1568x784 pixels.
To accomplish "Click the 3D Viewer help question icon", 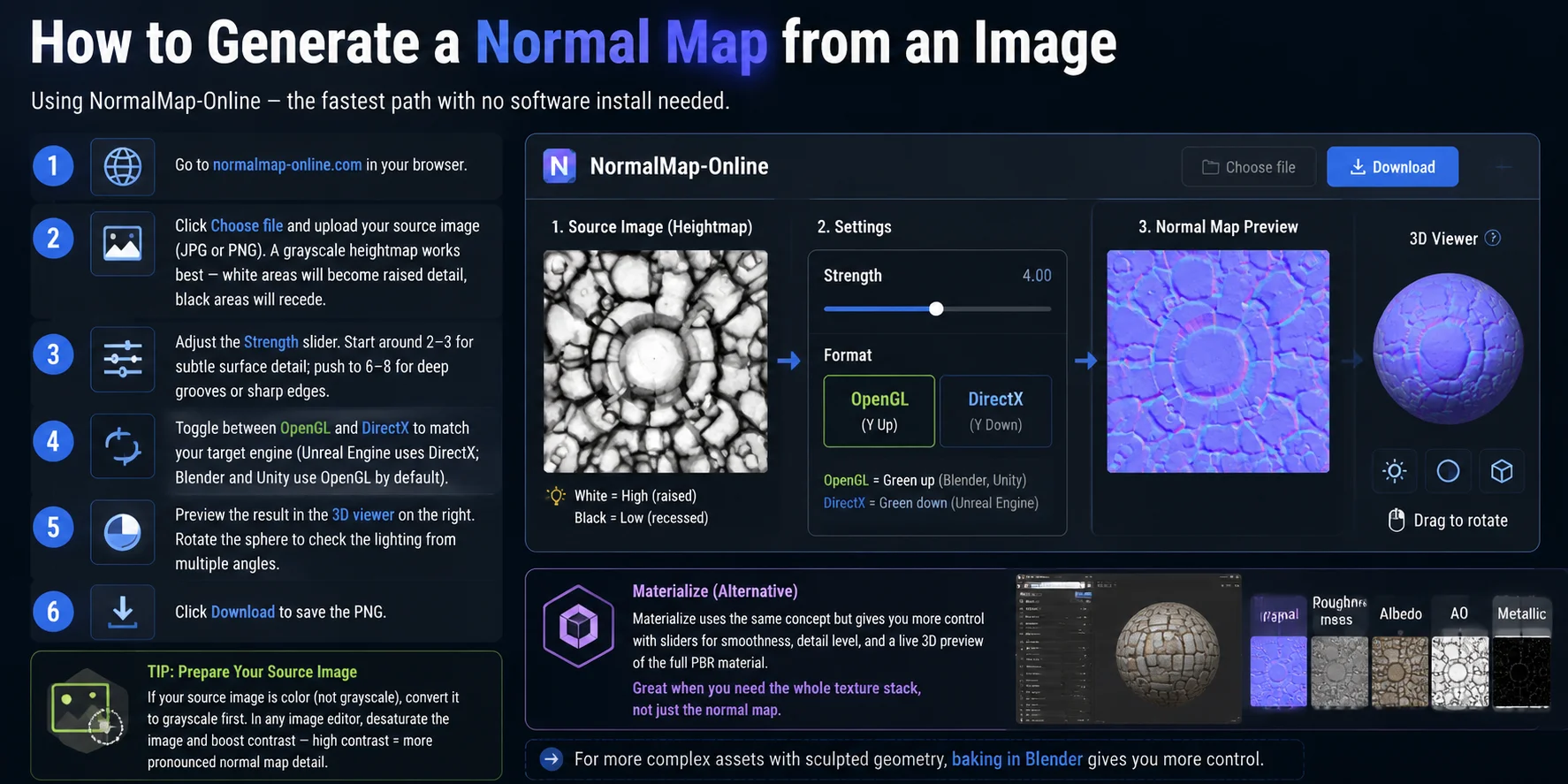I will pos(1493,238).
